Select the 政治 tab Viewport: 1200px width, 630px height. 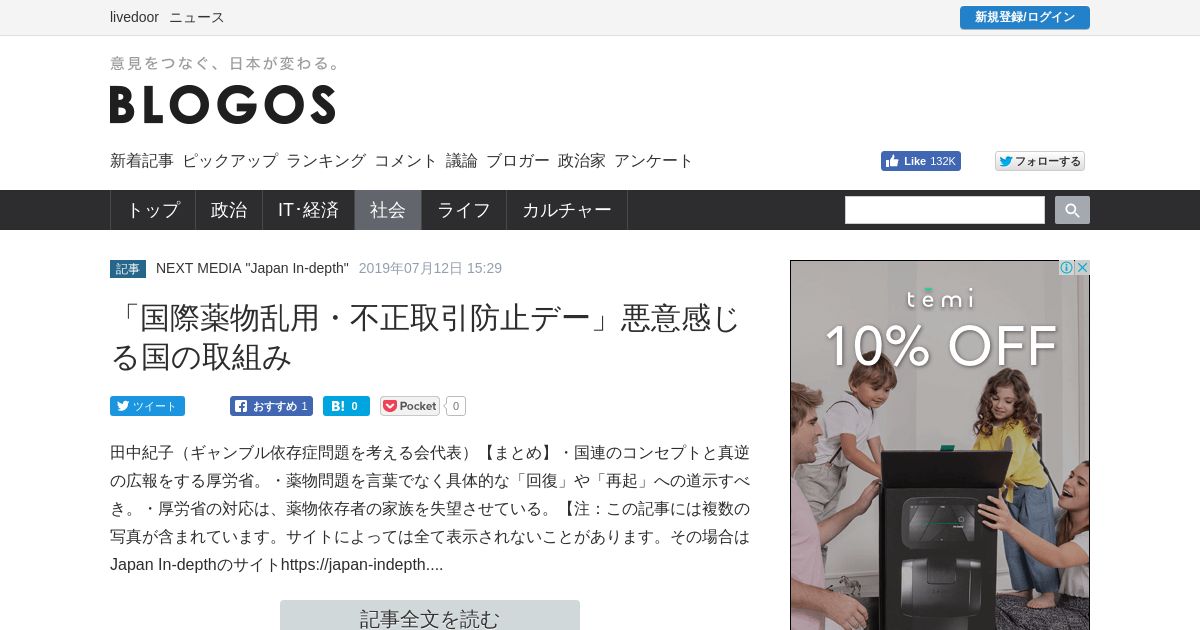tap(229, 210)
